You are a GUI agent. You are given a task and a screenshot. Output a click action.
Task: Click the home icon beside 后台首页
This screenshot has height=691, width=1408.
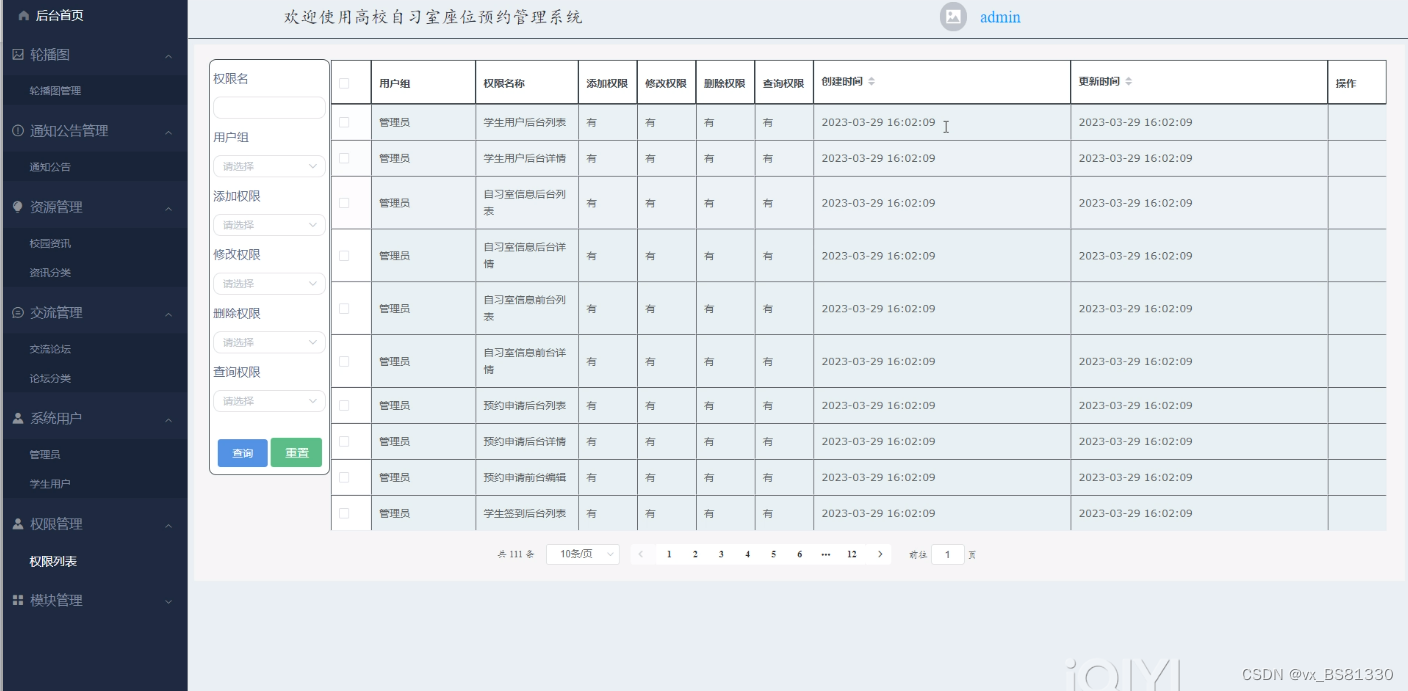[24, 16]
